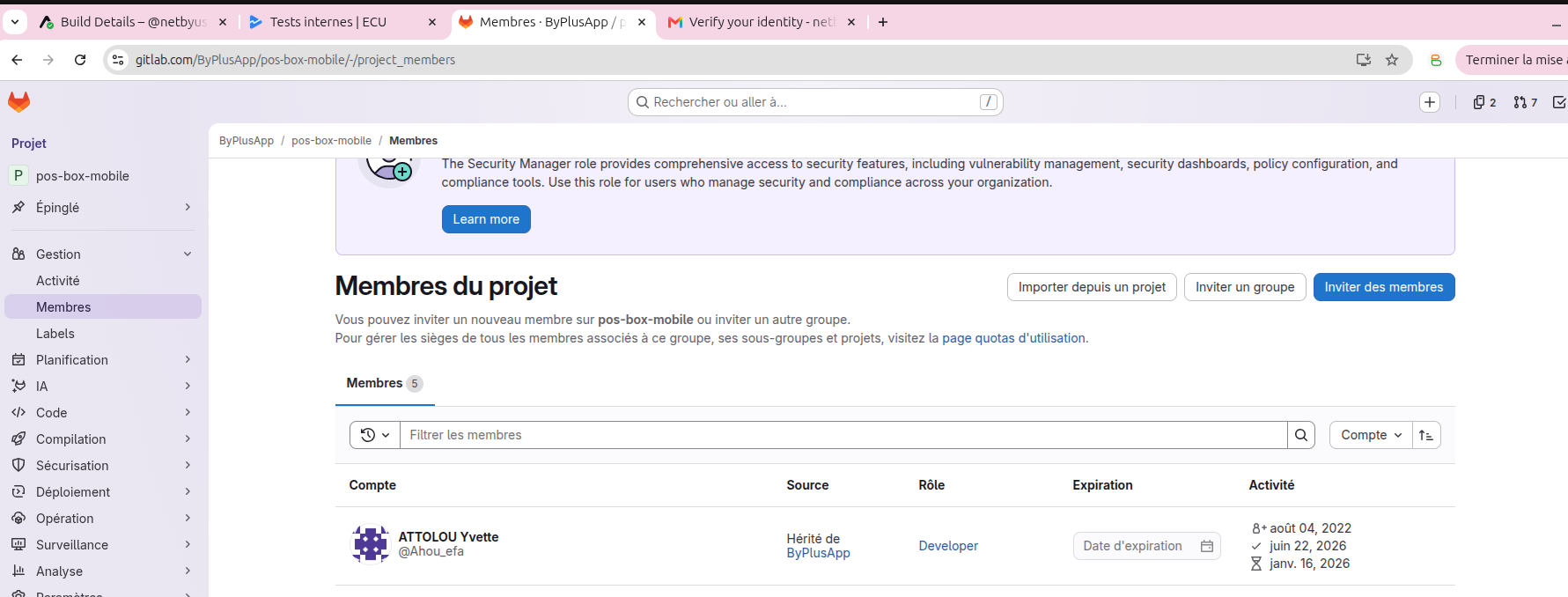Click the Learn more button
Image resolution: width=1568 pixels, height=597 pixels.
pyautogui.click(x=486, y=219)
